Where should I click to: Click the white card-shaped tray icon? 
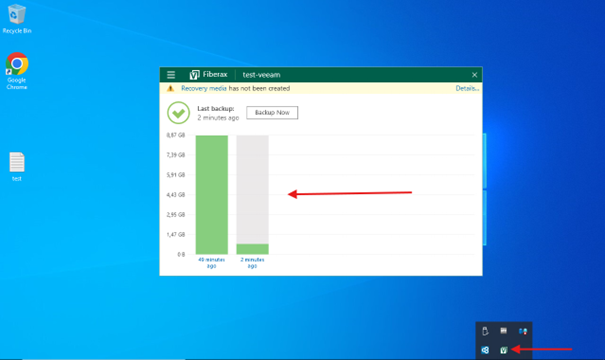click(x=504, y=331)
